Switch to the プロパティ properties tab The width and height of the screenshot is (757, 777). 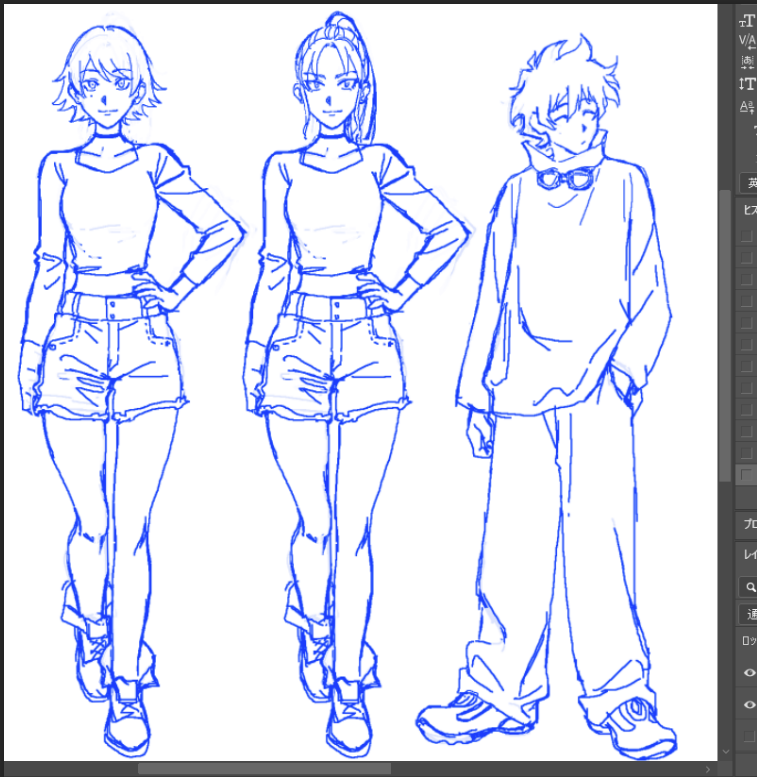click(x=750, y=523)
